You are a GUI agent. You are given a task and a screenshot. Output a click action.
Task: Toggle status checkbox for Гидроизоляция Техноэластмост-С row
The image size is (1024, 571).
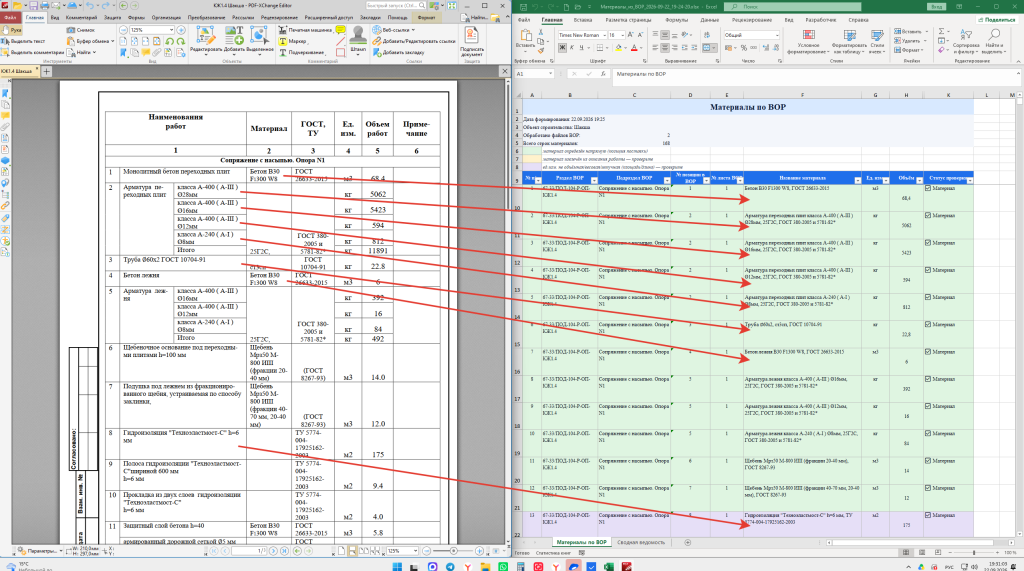click(928, 515)
